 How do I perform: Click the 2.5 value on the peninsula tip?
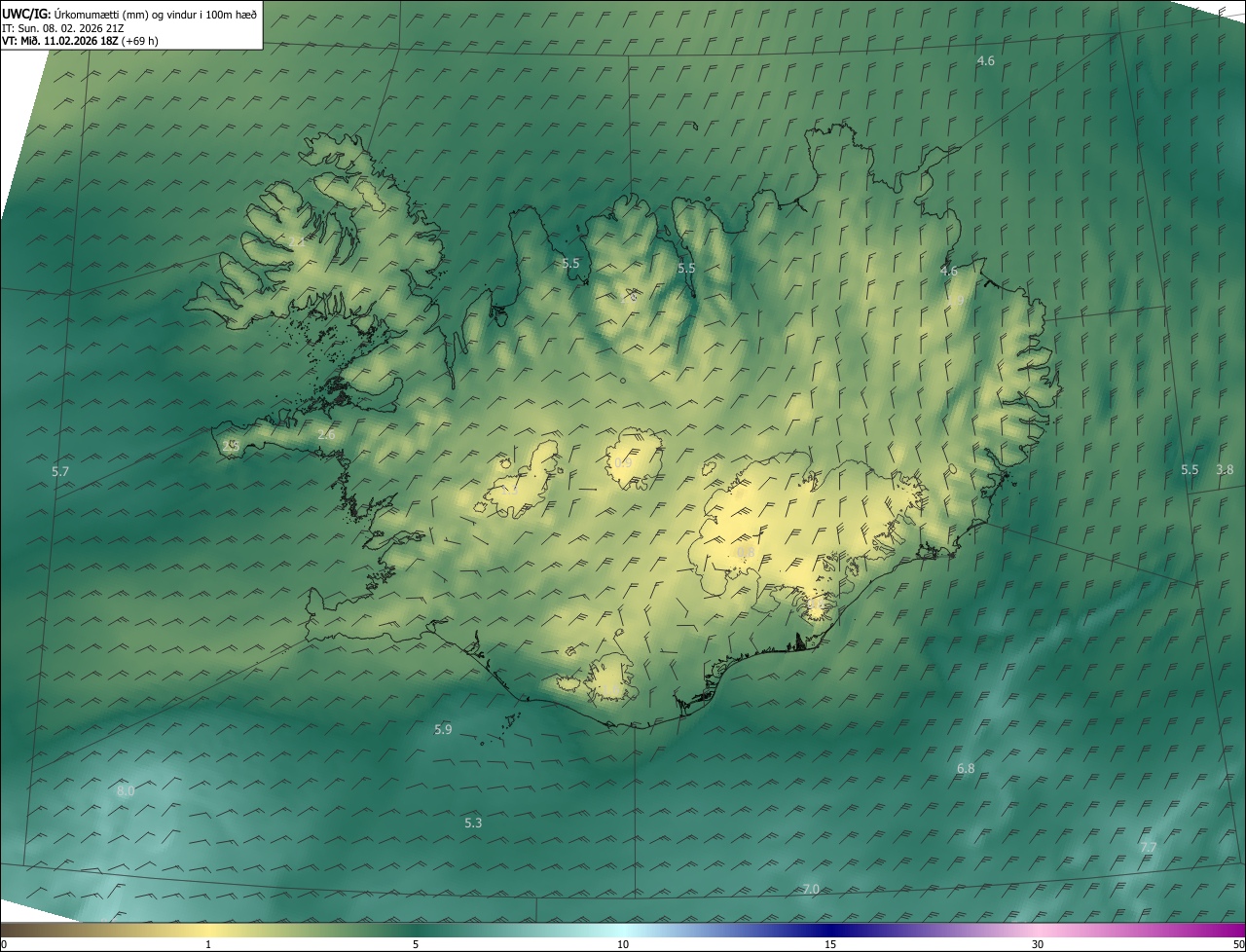(x=231, y=446)
